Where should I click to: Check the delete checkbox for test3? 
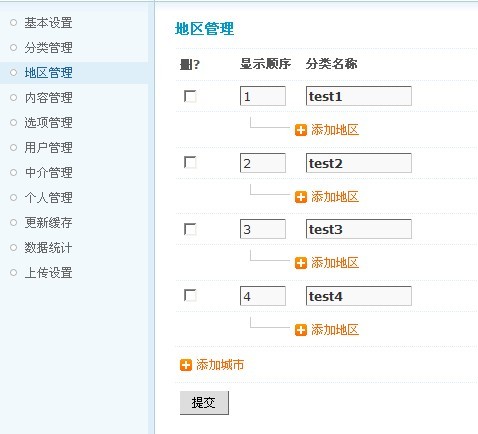click(190, 229)
